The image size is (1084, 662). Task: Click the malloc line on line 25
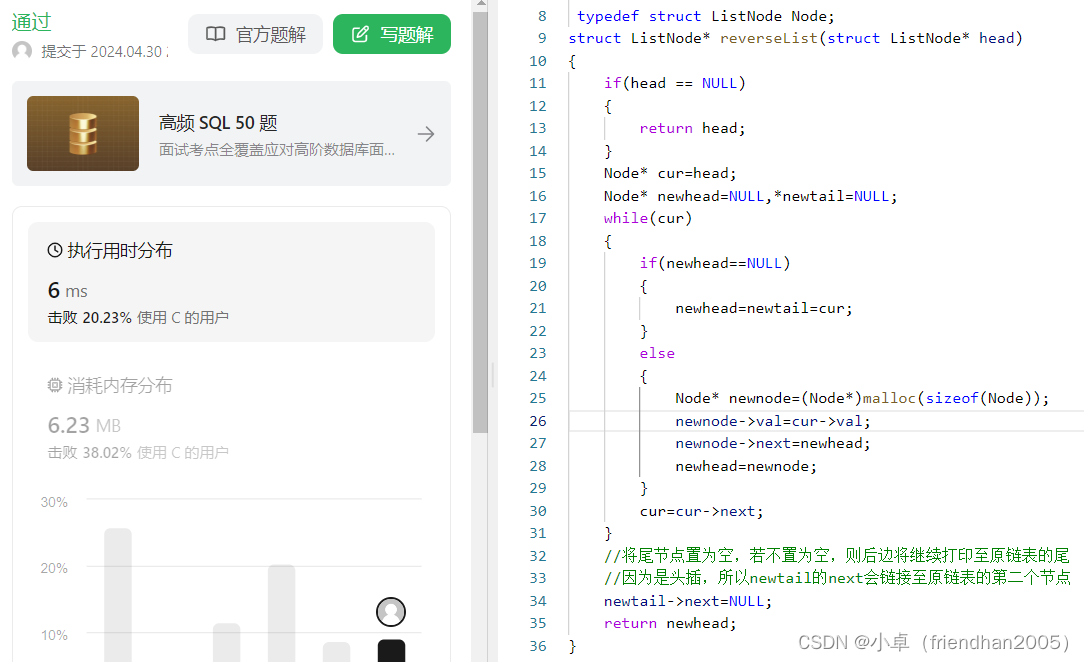861,398
